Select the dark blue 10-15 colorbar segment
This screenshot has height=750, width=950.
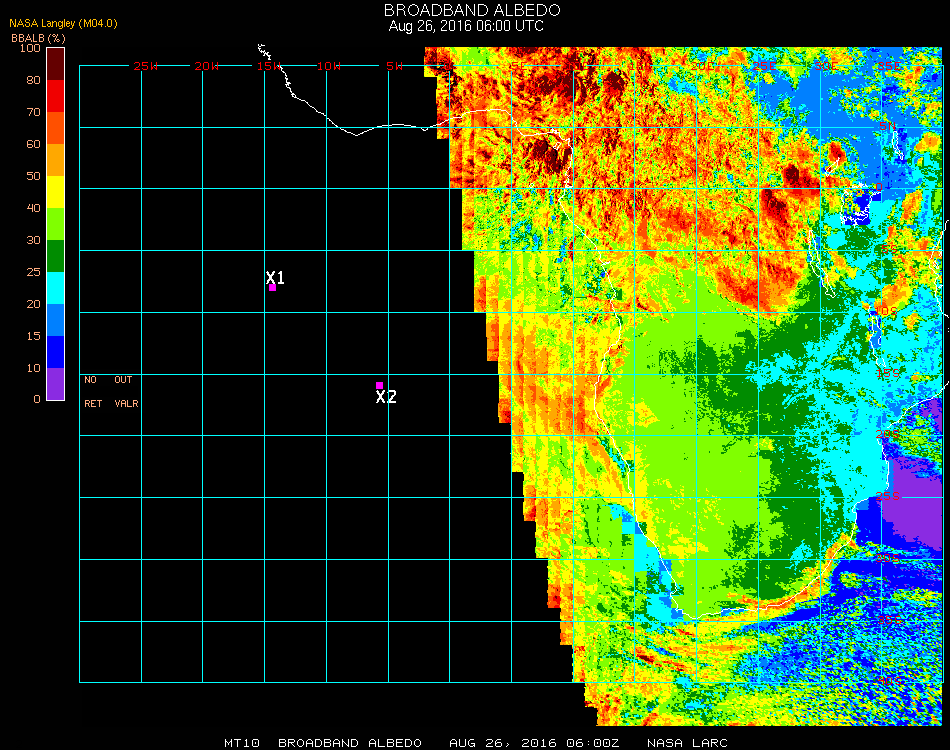point(56,352)
